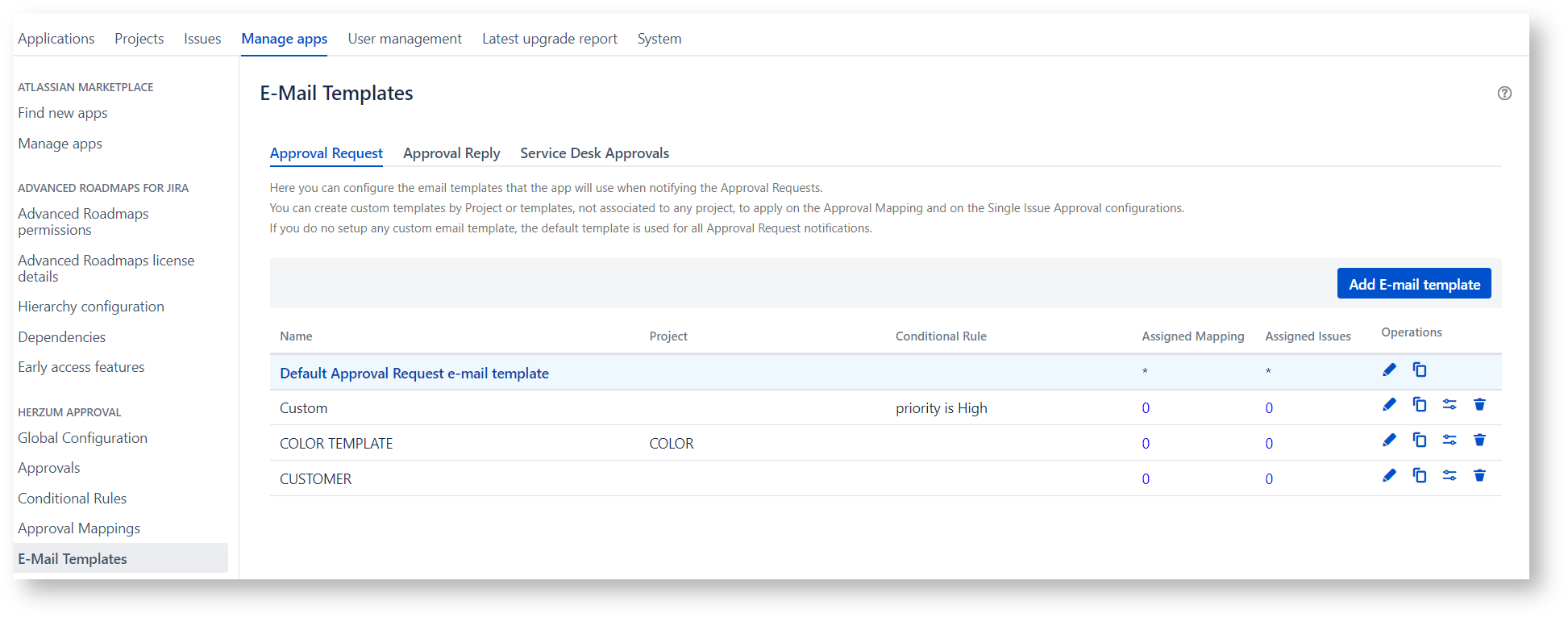This screenshot has height=618, width=1568.
Task: Switch to the Approval Reply tab
Action: click(x=451, y=153)
